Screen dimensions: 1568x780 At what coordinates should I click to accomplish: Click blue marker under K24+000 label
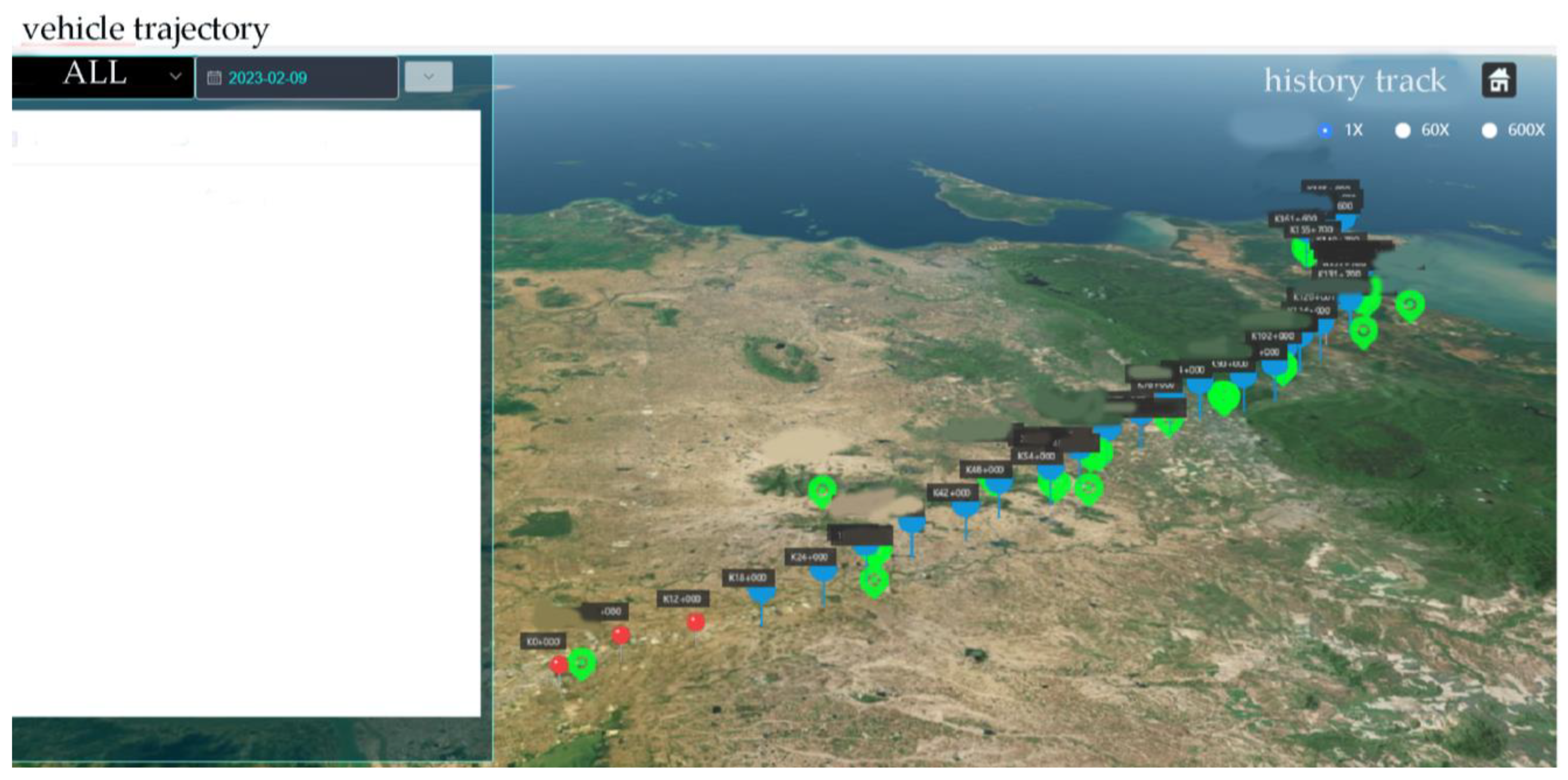click(823, 574)
